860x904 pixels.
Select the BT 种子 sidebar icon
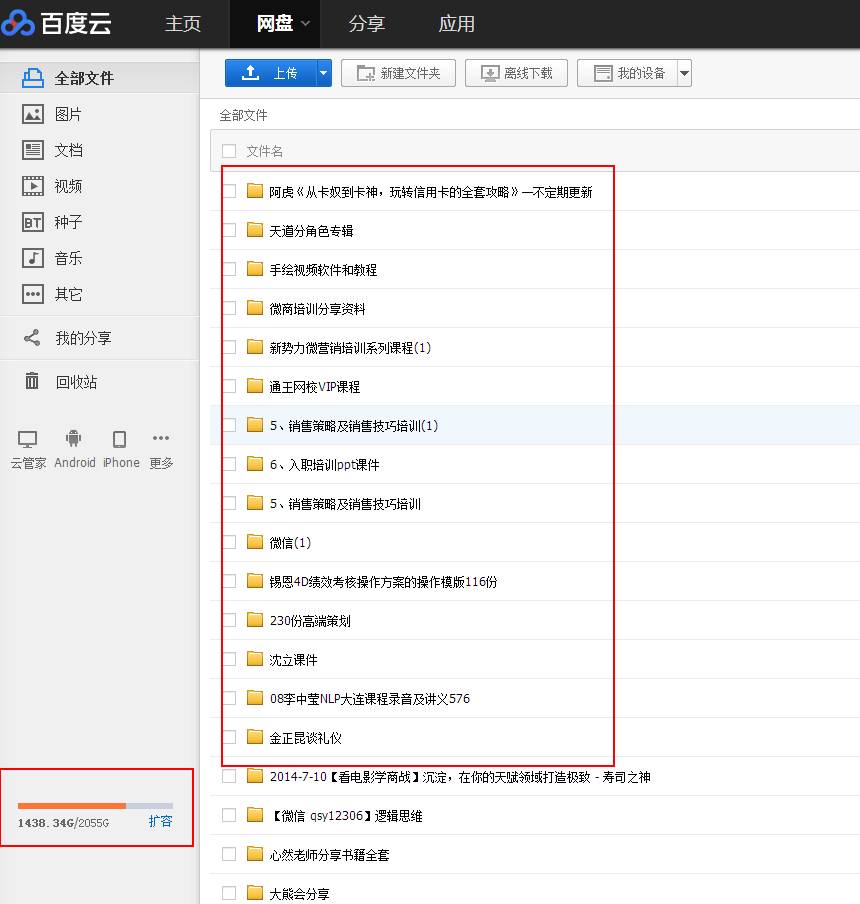tap(33, 222)
